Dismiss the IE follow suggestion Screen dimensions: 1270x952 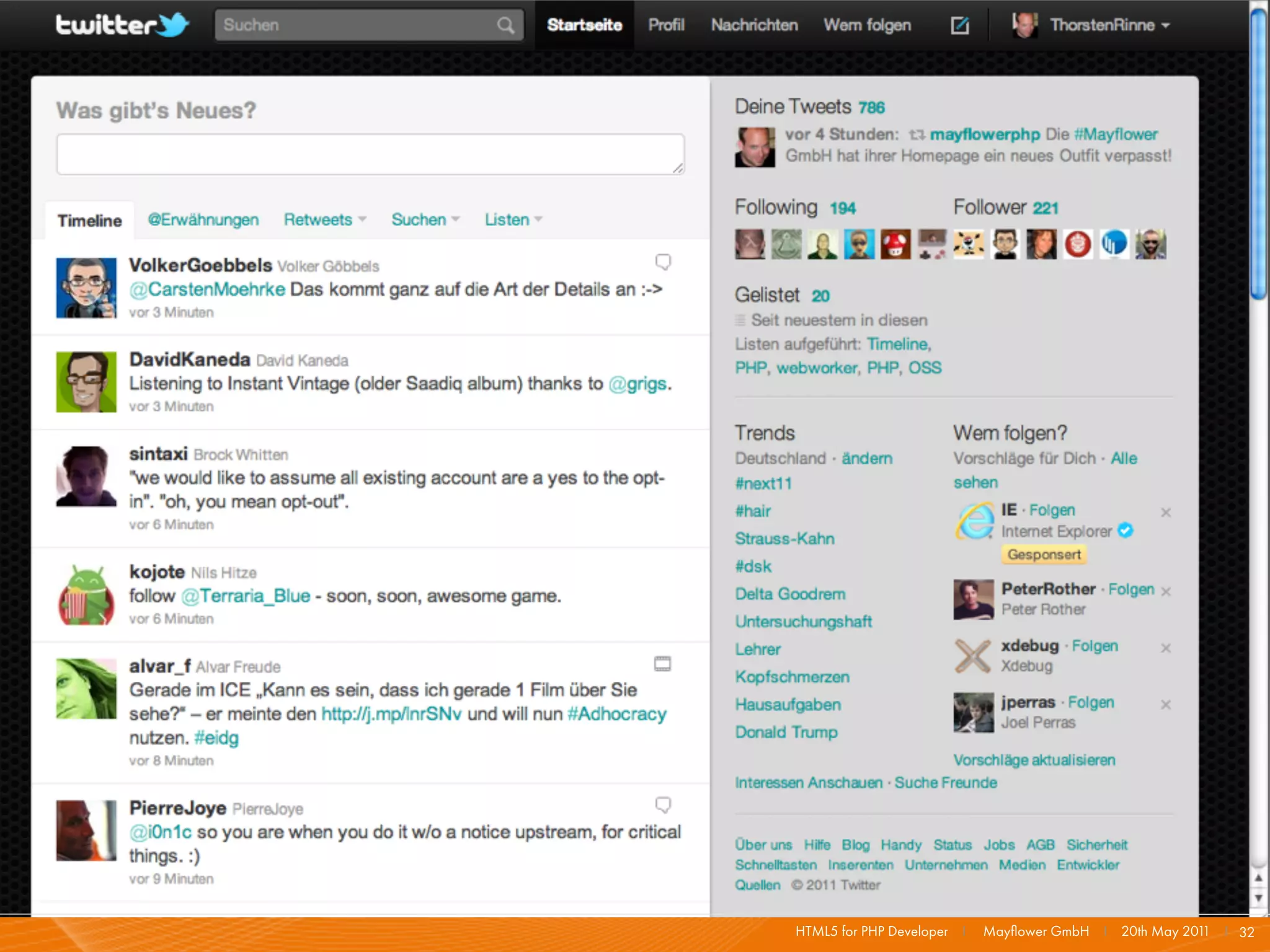(x=1166, y=513)
